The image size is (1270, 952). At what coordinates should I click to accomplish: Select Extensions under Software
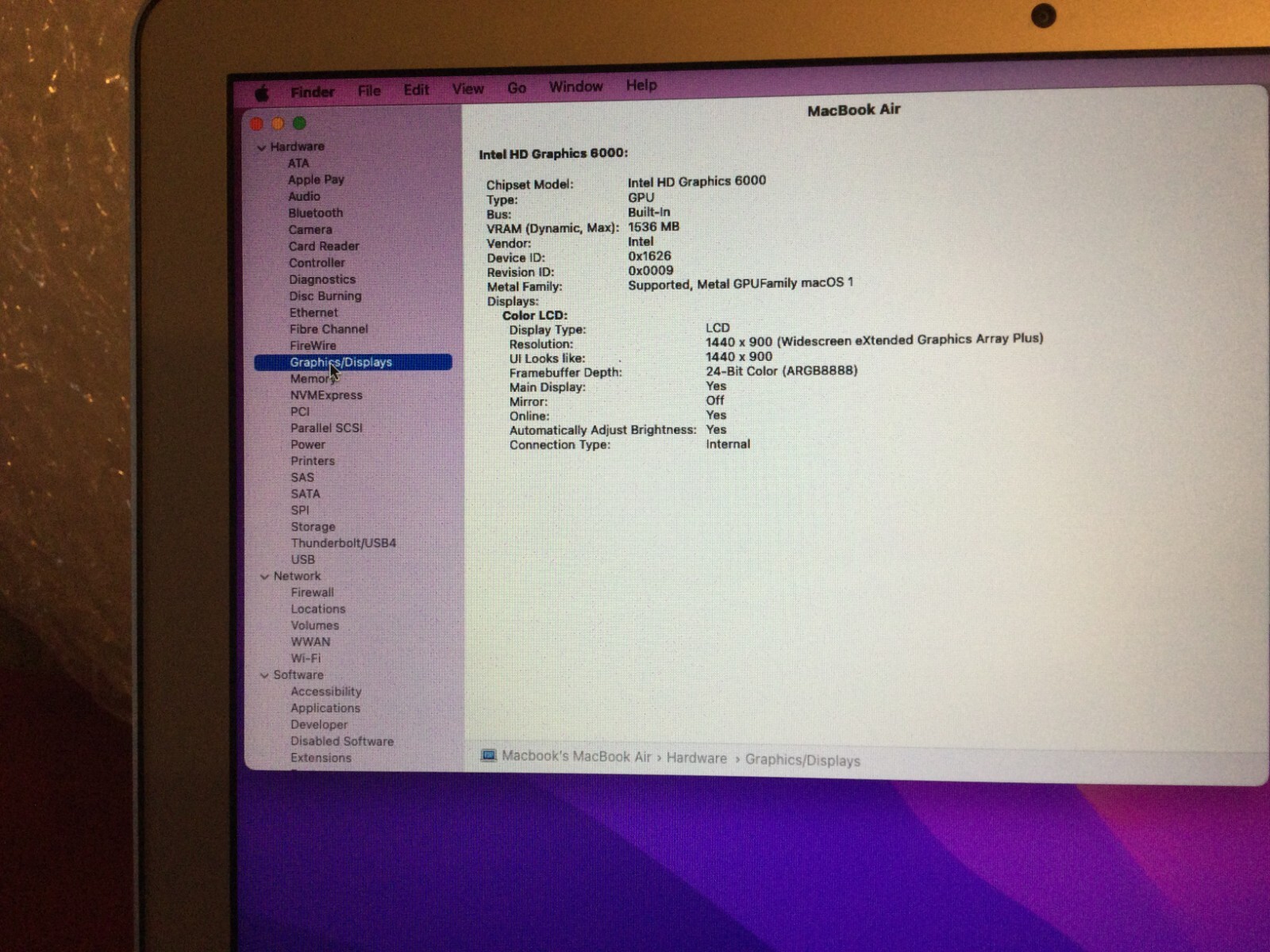click(321, 758)
